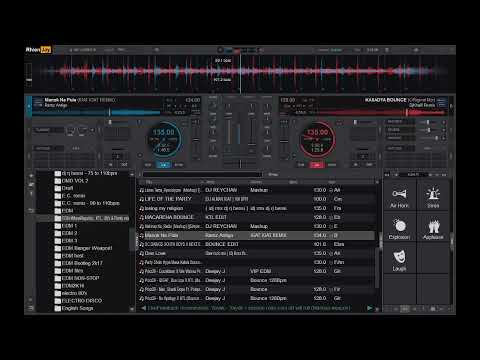Open the EDM Banger Weapon! folder
480x360 pixels.
(87, 248)
